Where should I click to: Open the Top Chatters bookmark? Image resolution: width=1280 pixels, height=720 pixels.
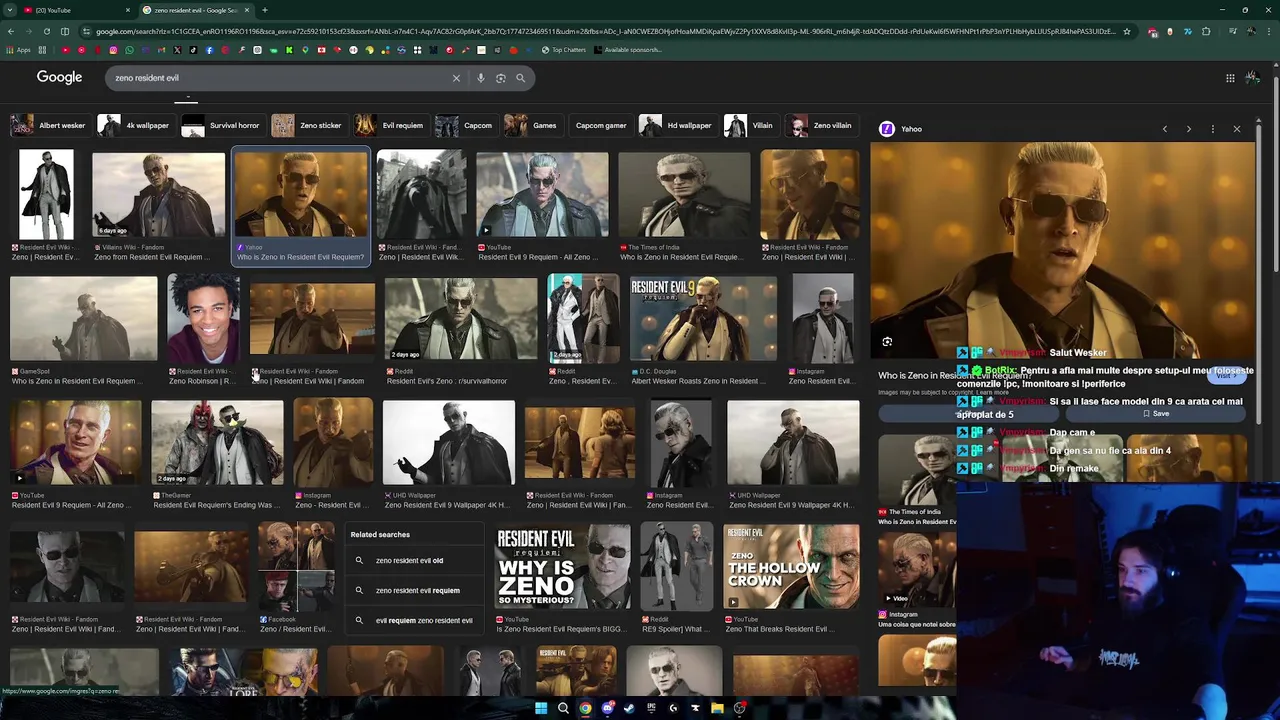tap(564, 50)
